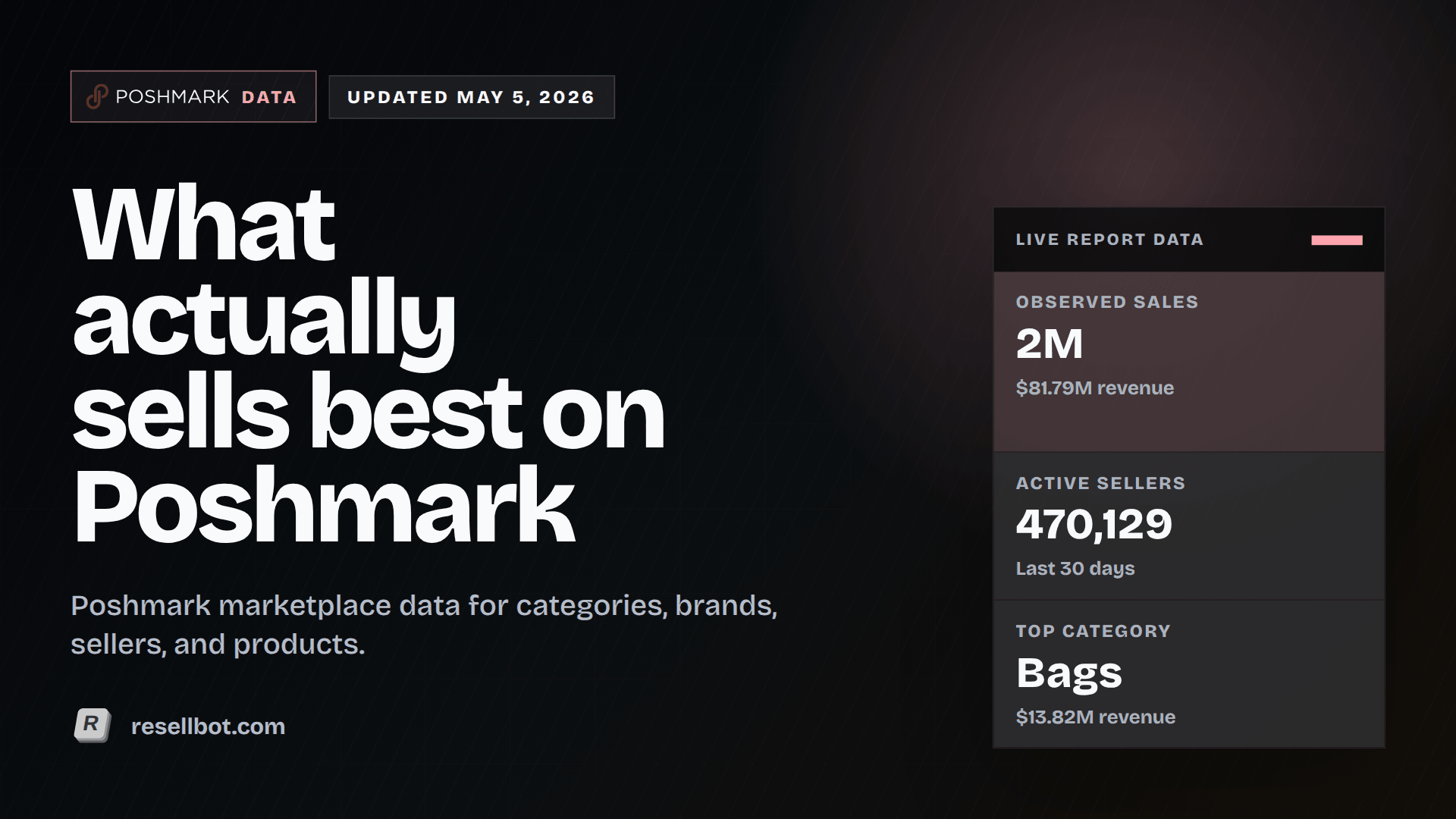Click the $81.79M revenue figure
Screen dimensions: 1456x819
(x=1095, y=388)
